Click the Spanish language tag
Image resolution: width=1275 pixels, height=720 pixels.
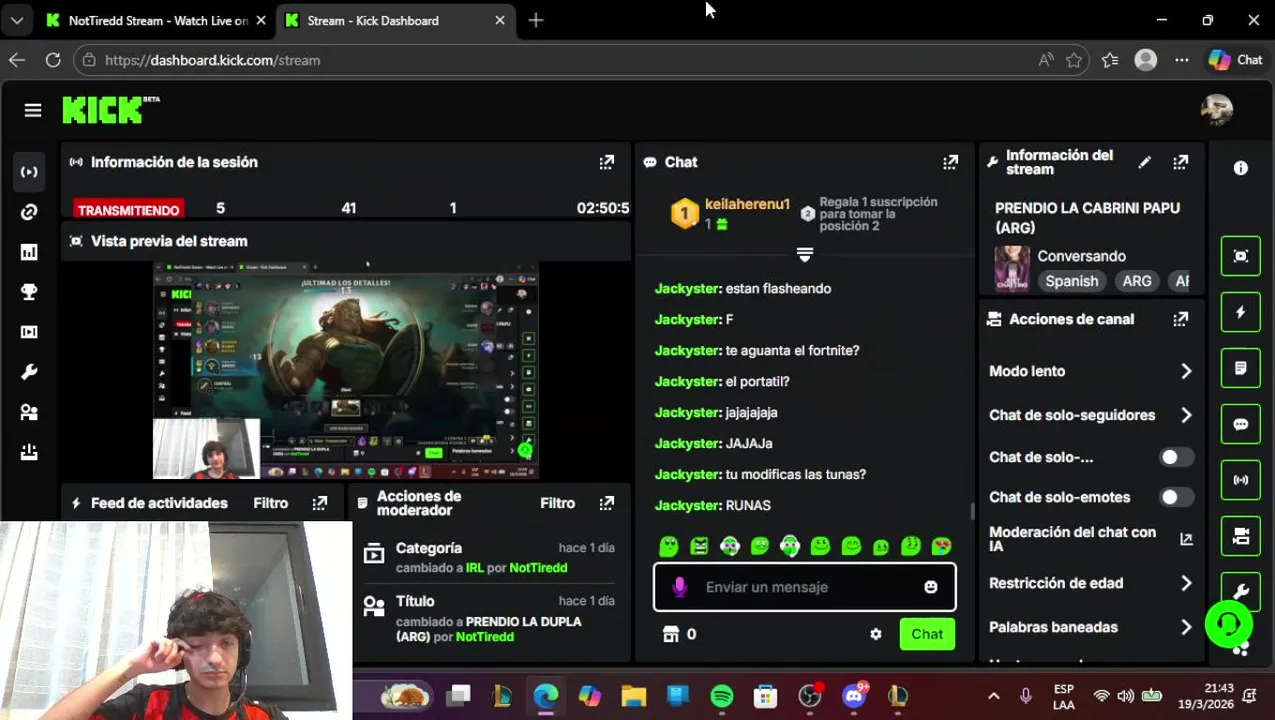point(1072,281)
